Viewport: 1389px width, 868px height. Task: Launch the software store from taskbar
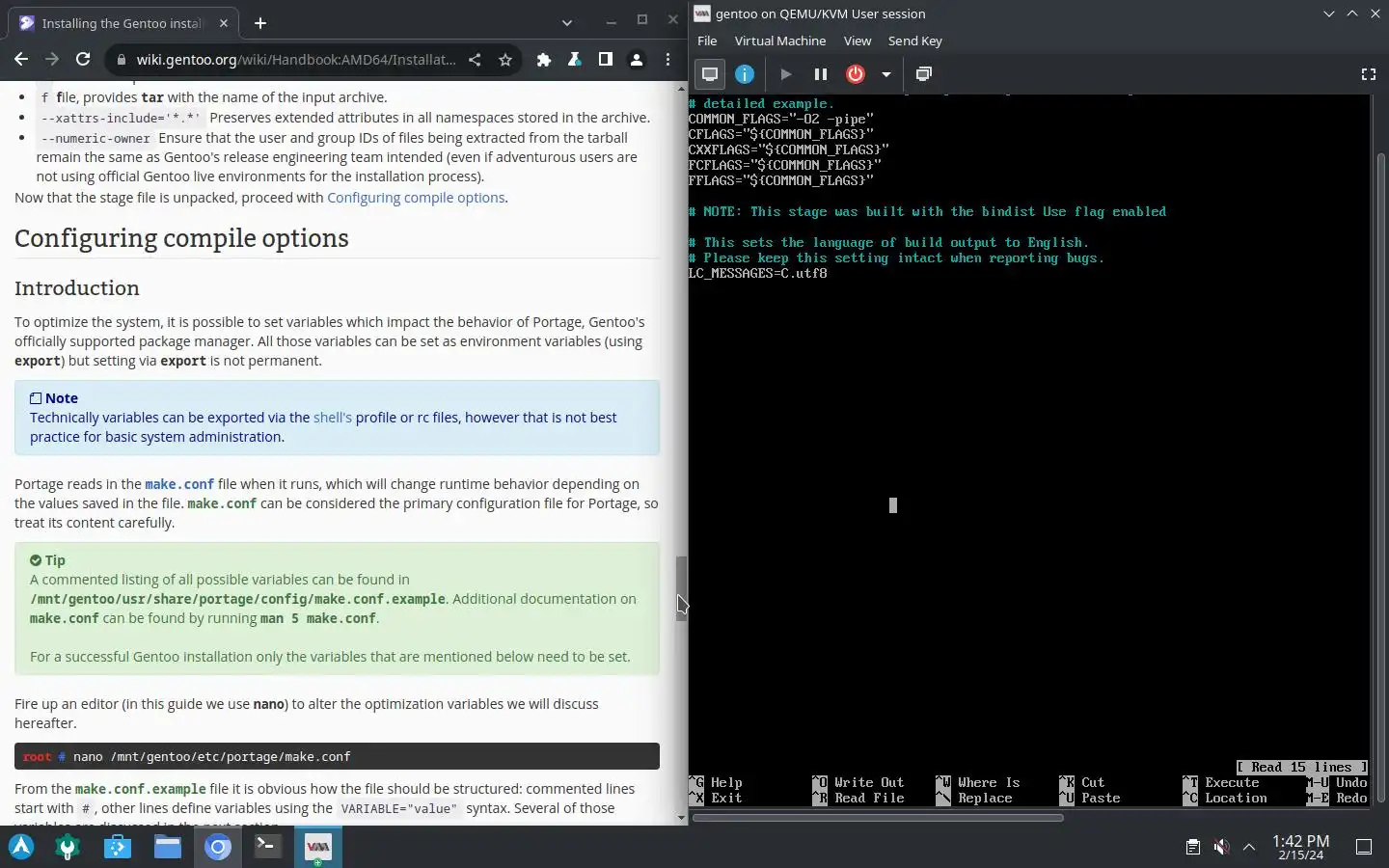(x=118, y=847)
